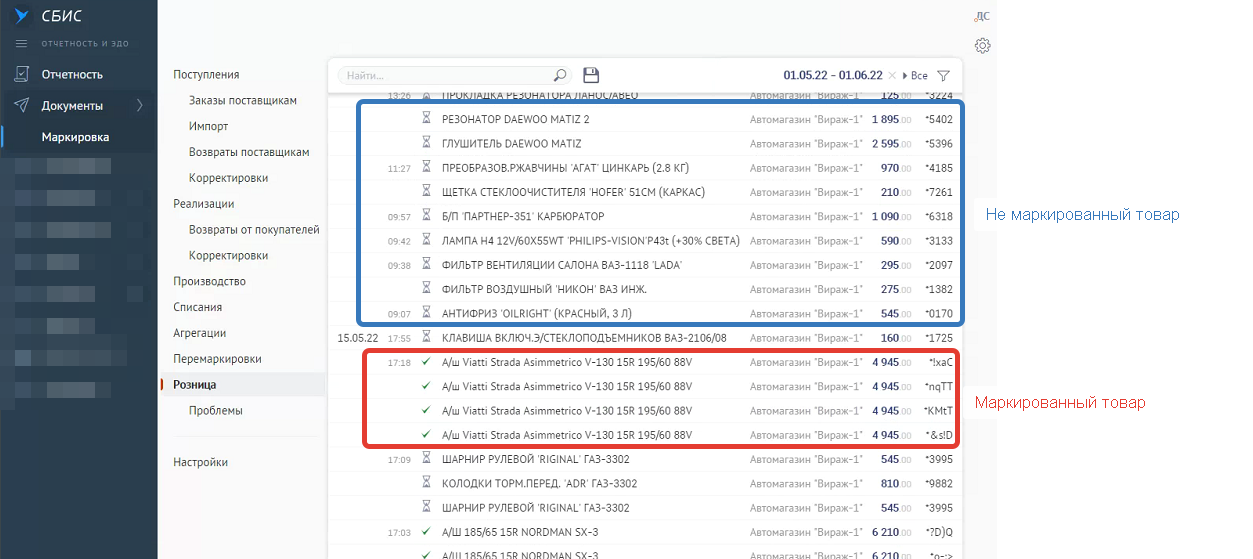
Task: Open the settings gear icon
Action: 982,46
